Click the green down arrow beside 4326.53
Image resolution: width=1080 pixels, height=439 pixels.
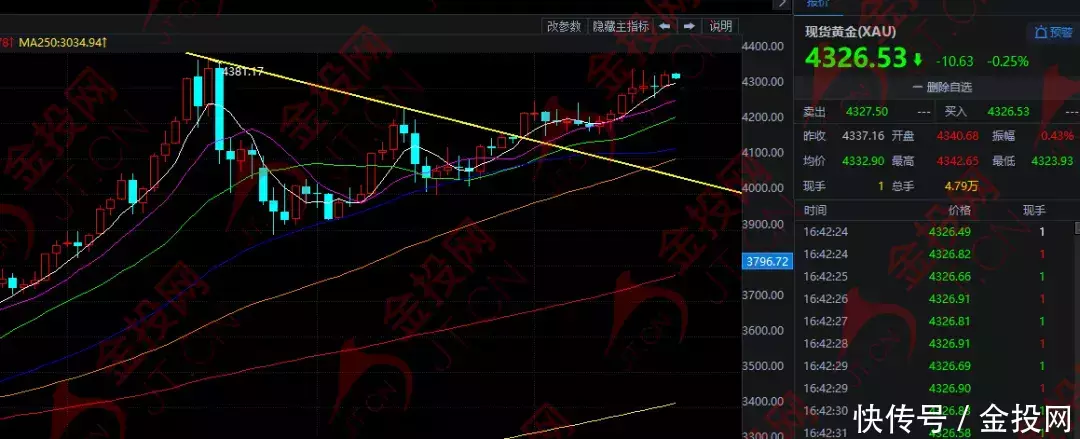918,60
